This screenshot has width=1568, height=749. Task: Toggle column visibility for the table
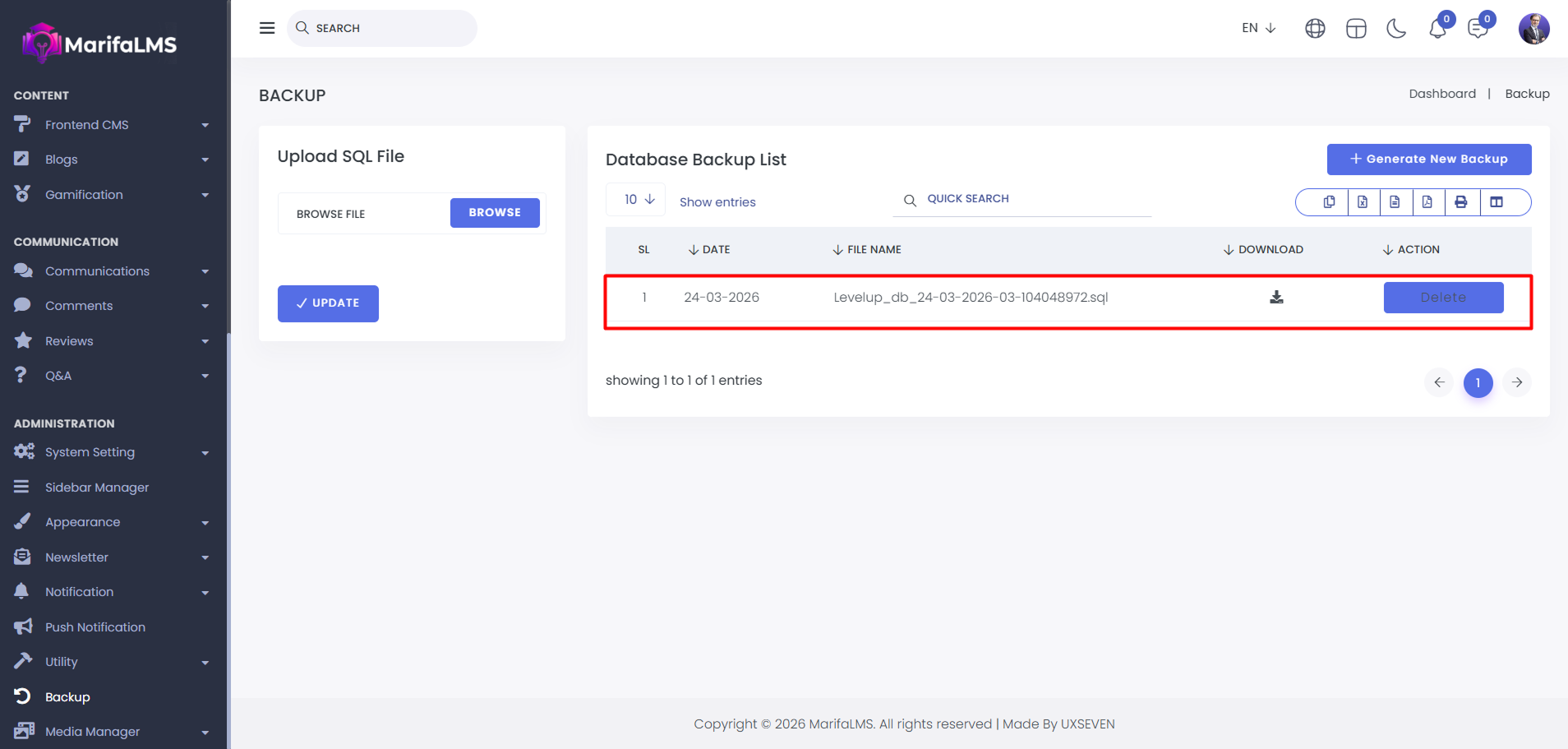point(1497,202)
